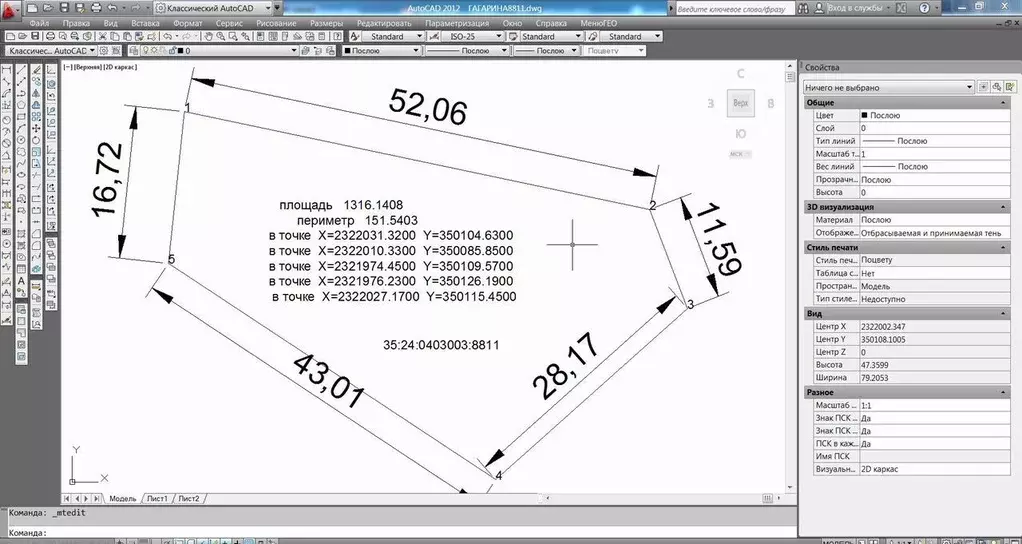Select the Linear dimension tool
This screenshot has height=544, width=1022.
click(x=7, y=70)
